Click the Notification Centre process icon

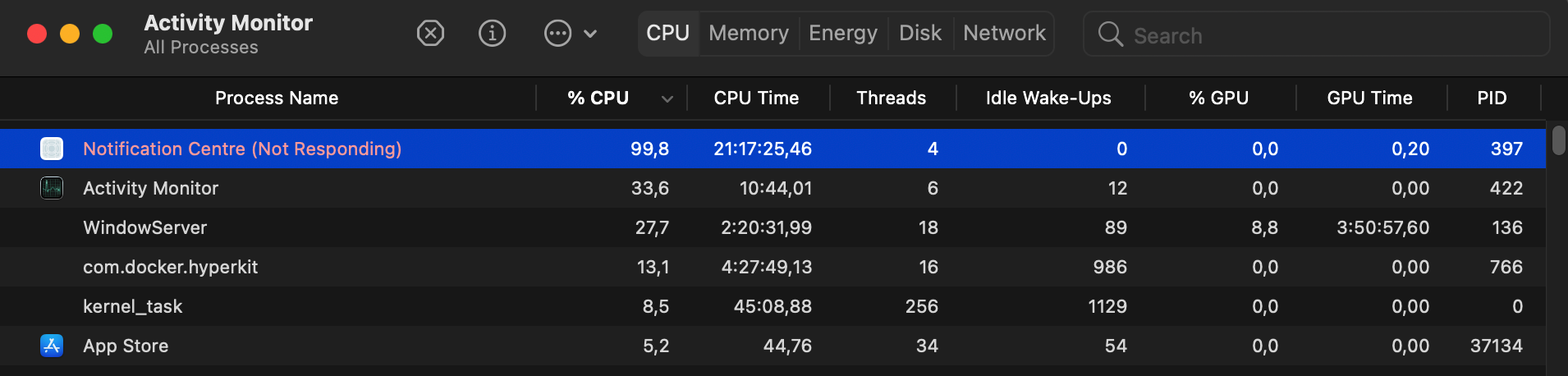52,149
